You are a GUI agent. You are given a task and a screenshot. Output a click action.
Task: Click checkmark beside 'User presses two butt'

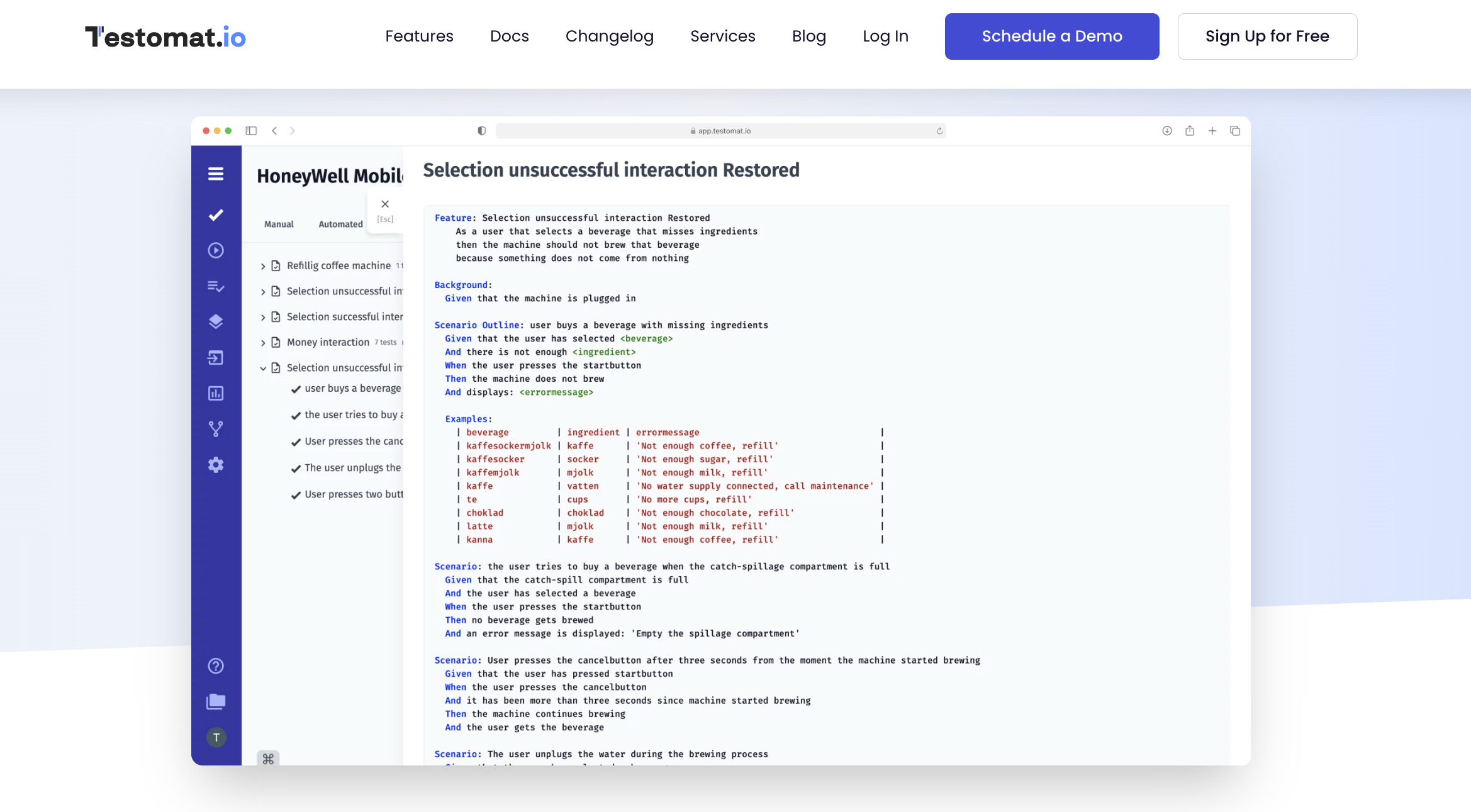click(x=296, y=495)
